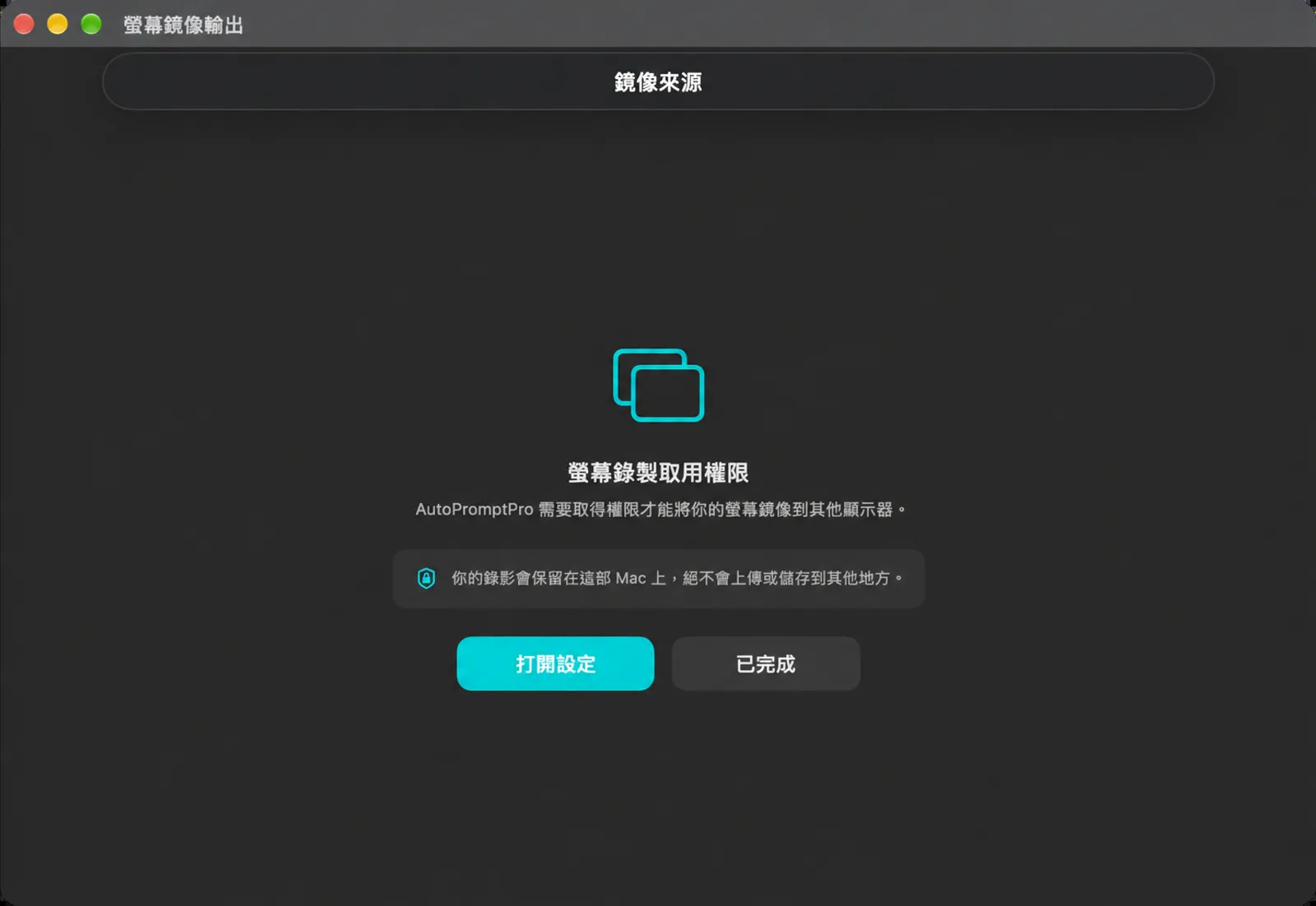Click the 你的錄影會保留在這部 Mac 上 privacy note
Image resolution: width=1316 pixels, height=906 pixels.
click(x=659, y=579)
